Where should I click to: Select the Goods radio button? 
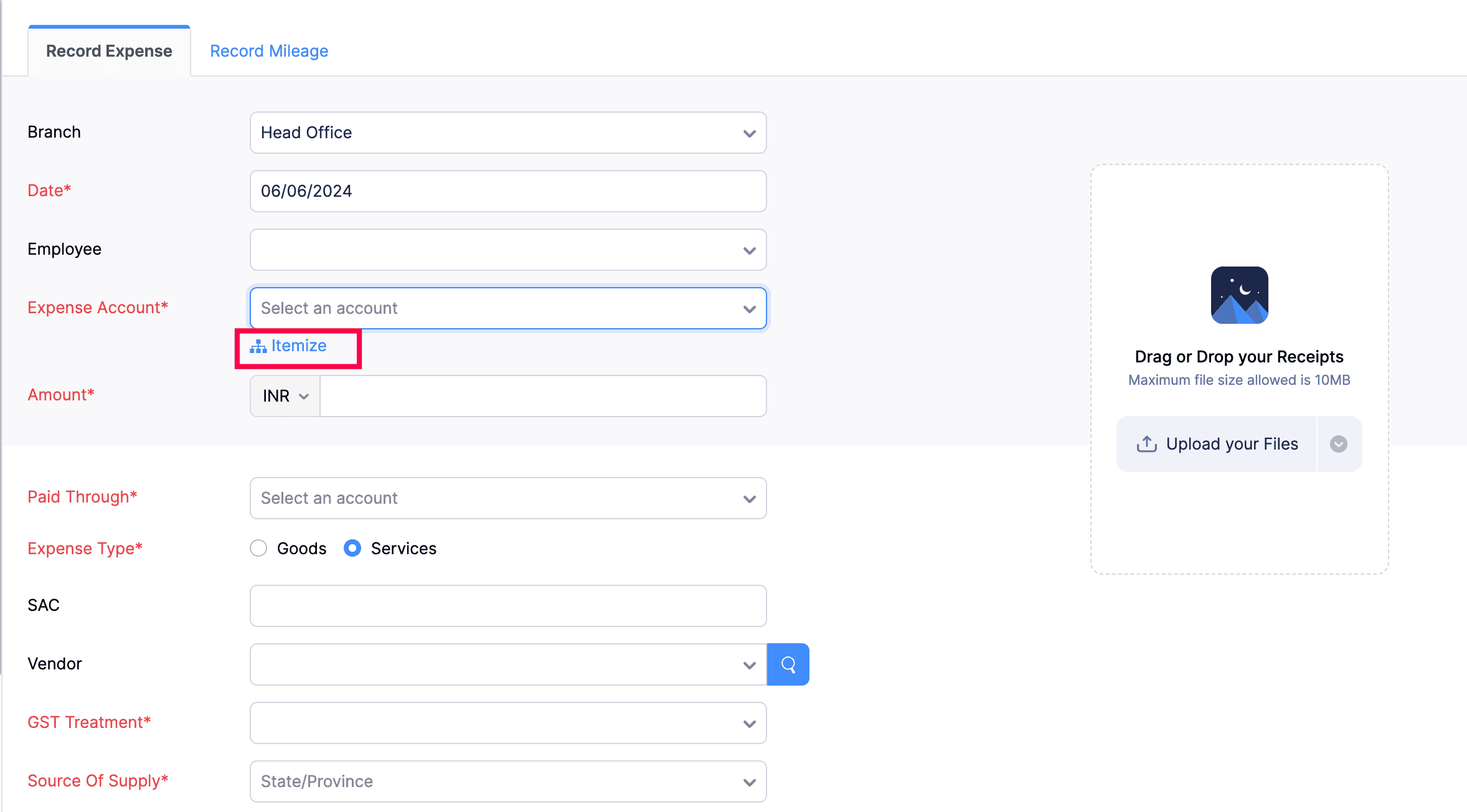click(258, 548)
